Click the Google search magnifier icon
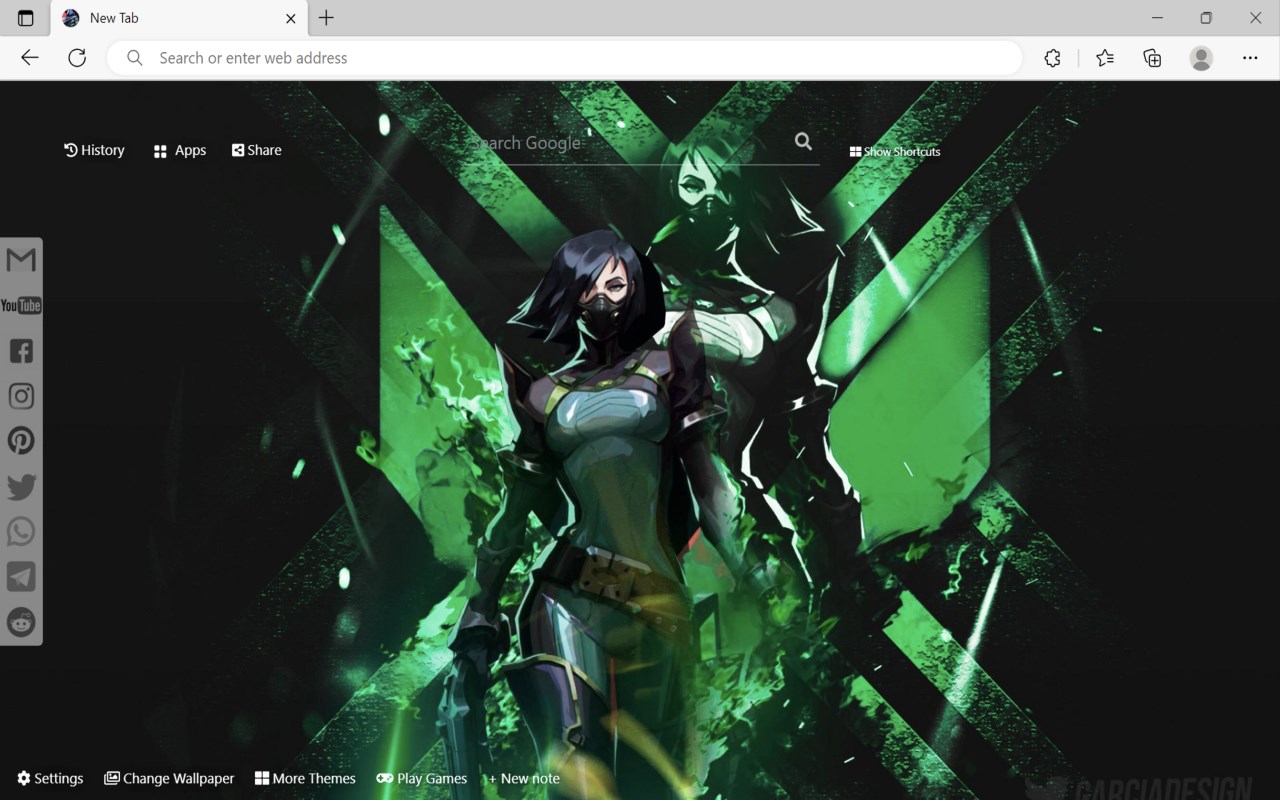 (803, 142)
